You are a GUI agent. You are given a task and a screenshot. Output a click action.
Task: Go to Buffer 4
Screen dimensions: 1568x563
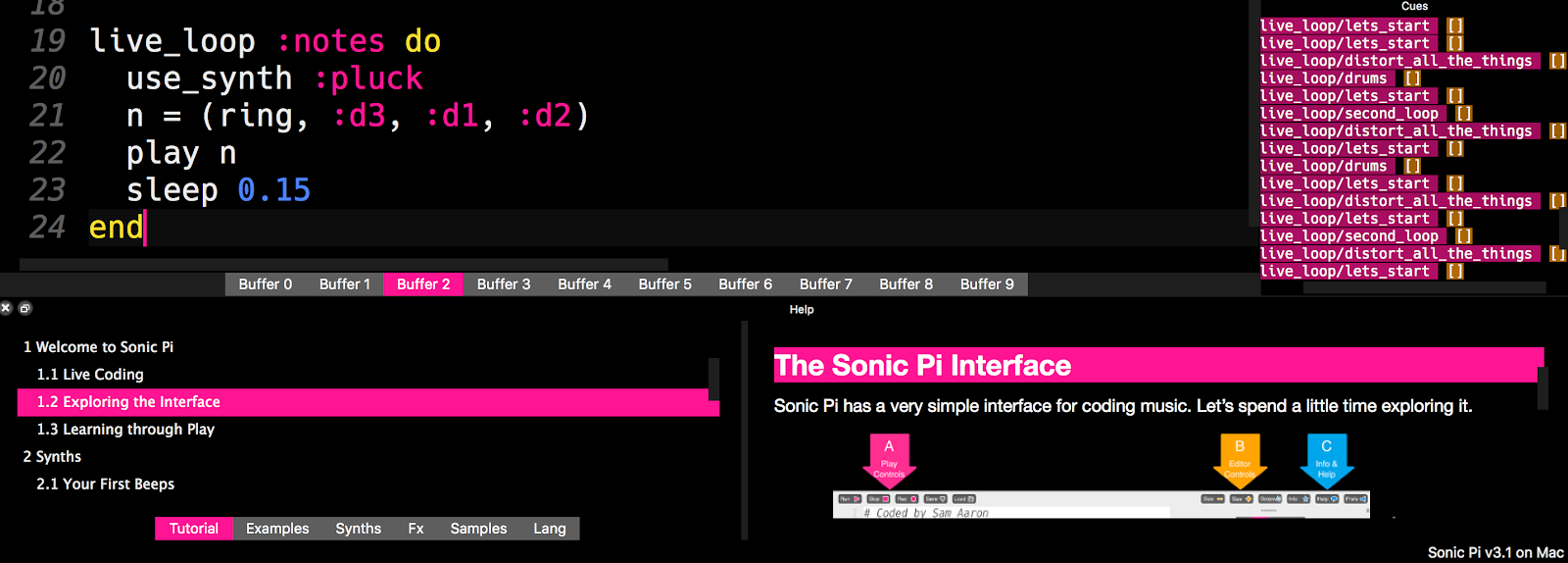click(585, 284)
